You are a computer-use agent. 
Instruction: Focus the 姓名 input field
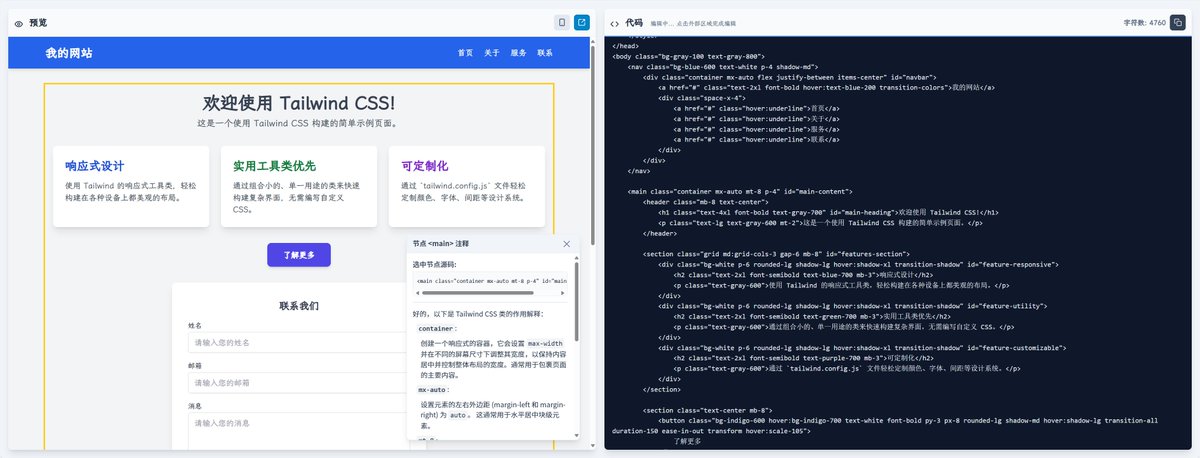[298, 343]
